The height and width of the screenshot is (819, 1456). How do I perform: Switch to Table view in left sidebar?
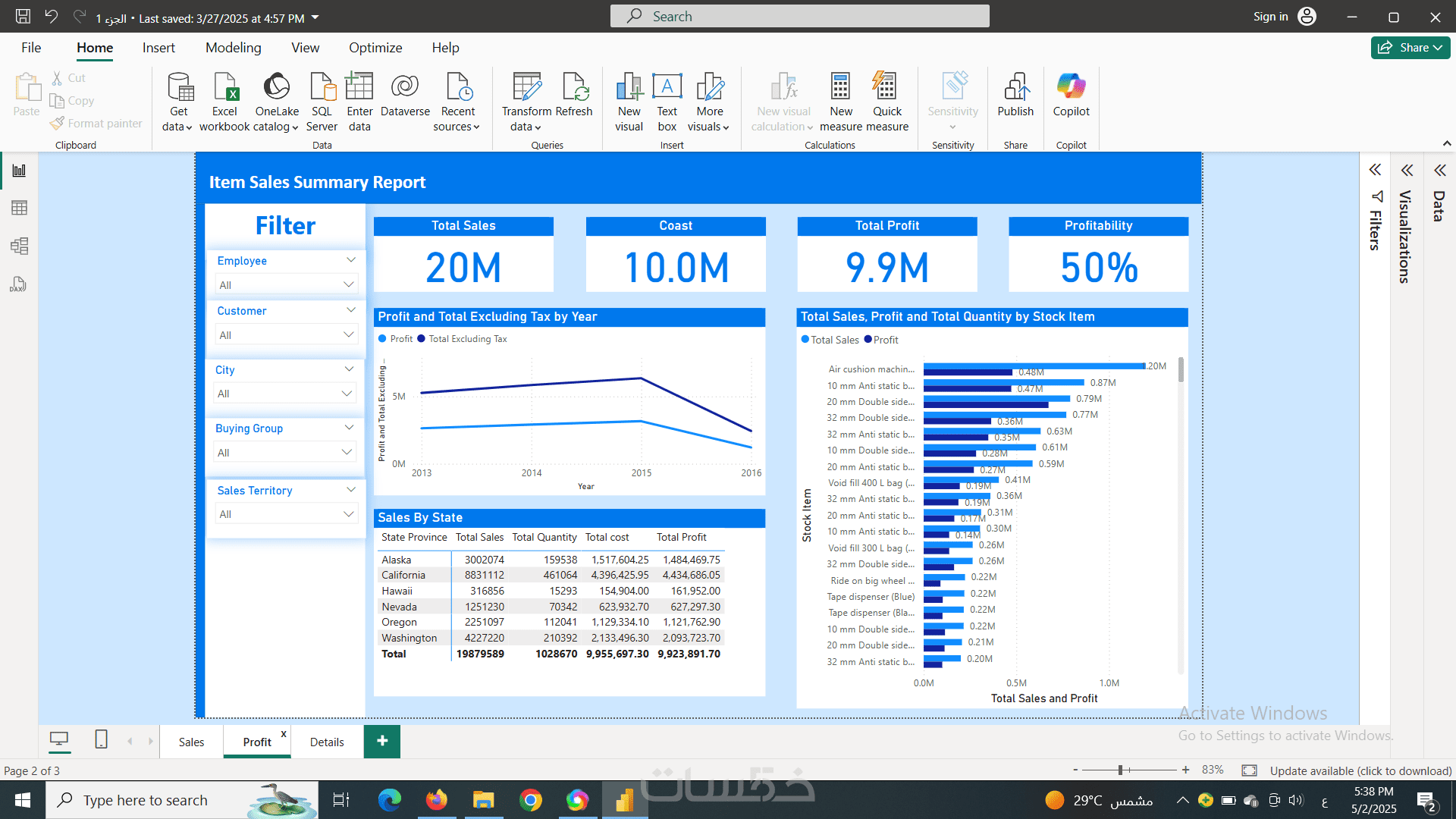point(19,208)
